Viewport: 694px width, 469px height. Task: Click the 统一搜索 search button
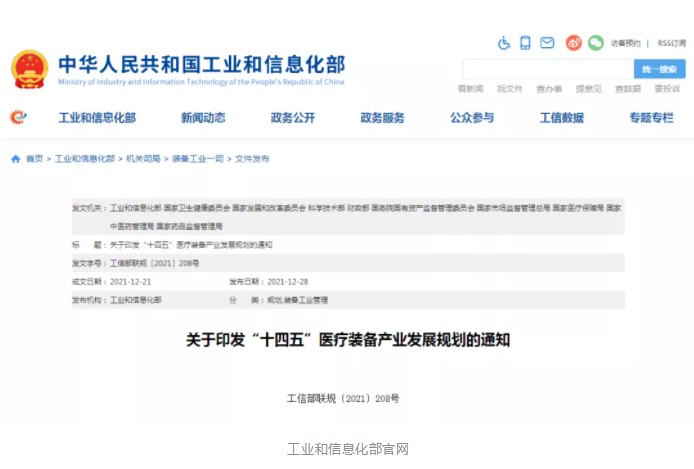[x=659, y=69]
